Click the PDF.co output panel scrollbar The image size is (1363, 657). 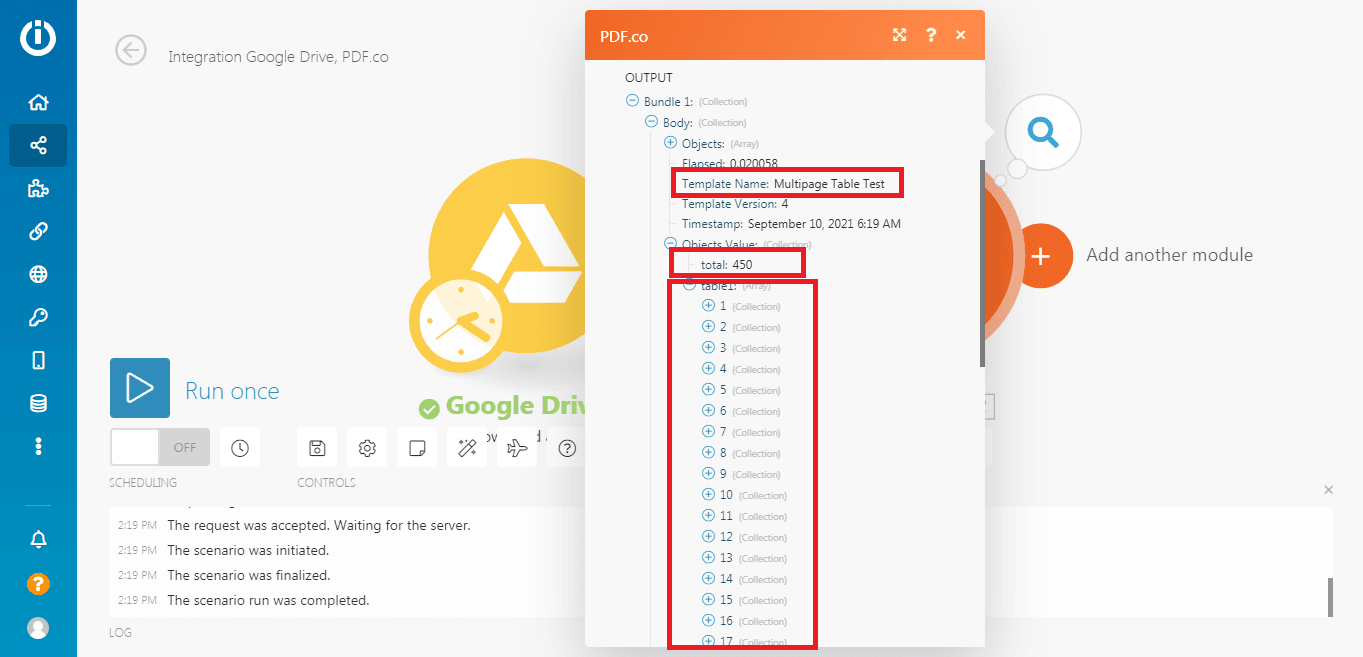tap(982, 262)
